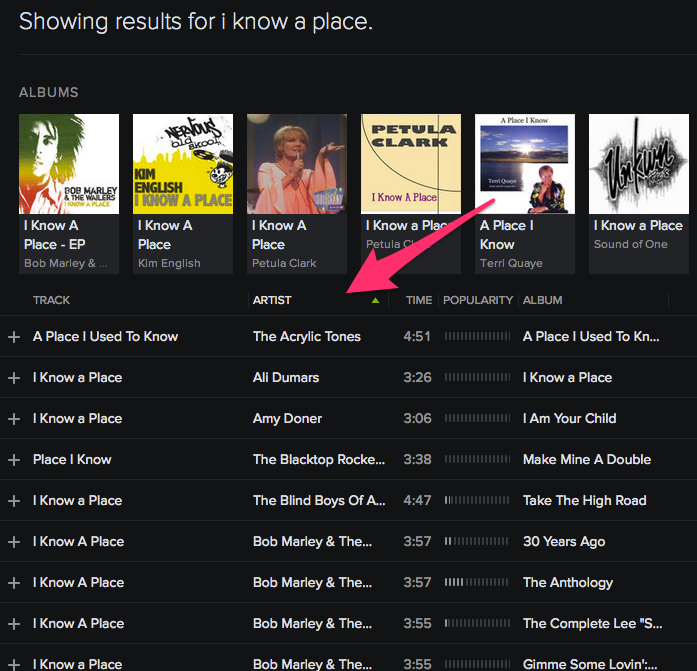Image resolution: width=697 pixels, height=671 pixels.
Task: Open I Know A Place - EP title
Action: coord(55,235)
